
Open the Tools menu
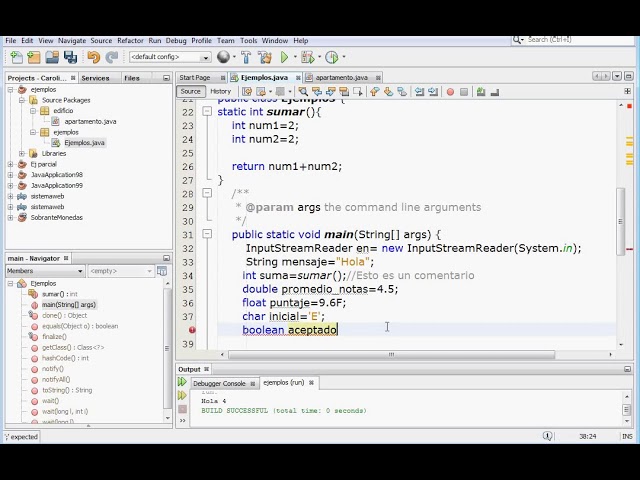248,40
